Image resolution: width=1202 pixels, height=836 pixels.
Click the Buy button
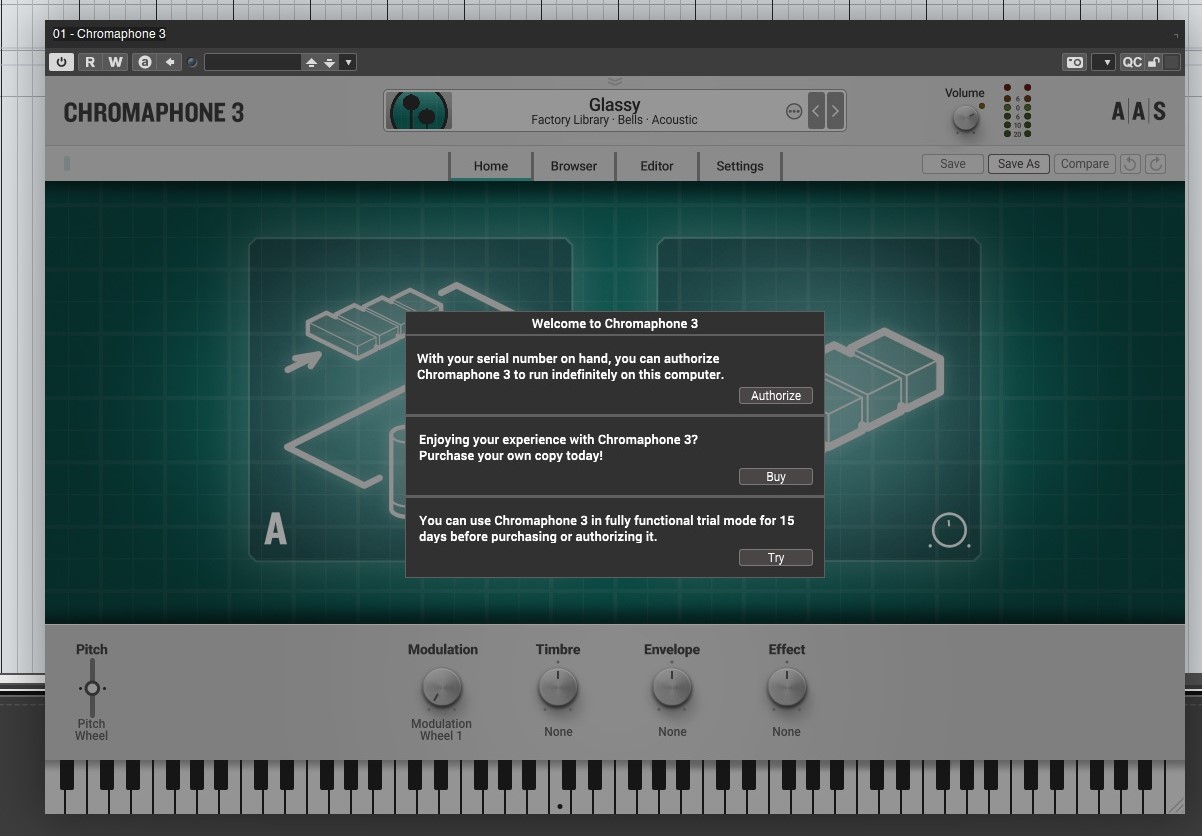[776, 477]
